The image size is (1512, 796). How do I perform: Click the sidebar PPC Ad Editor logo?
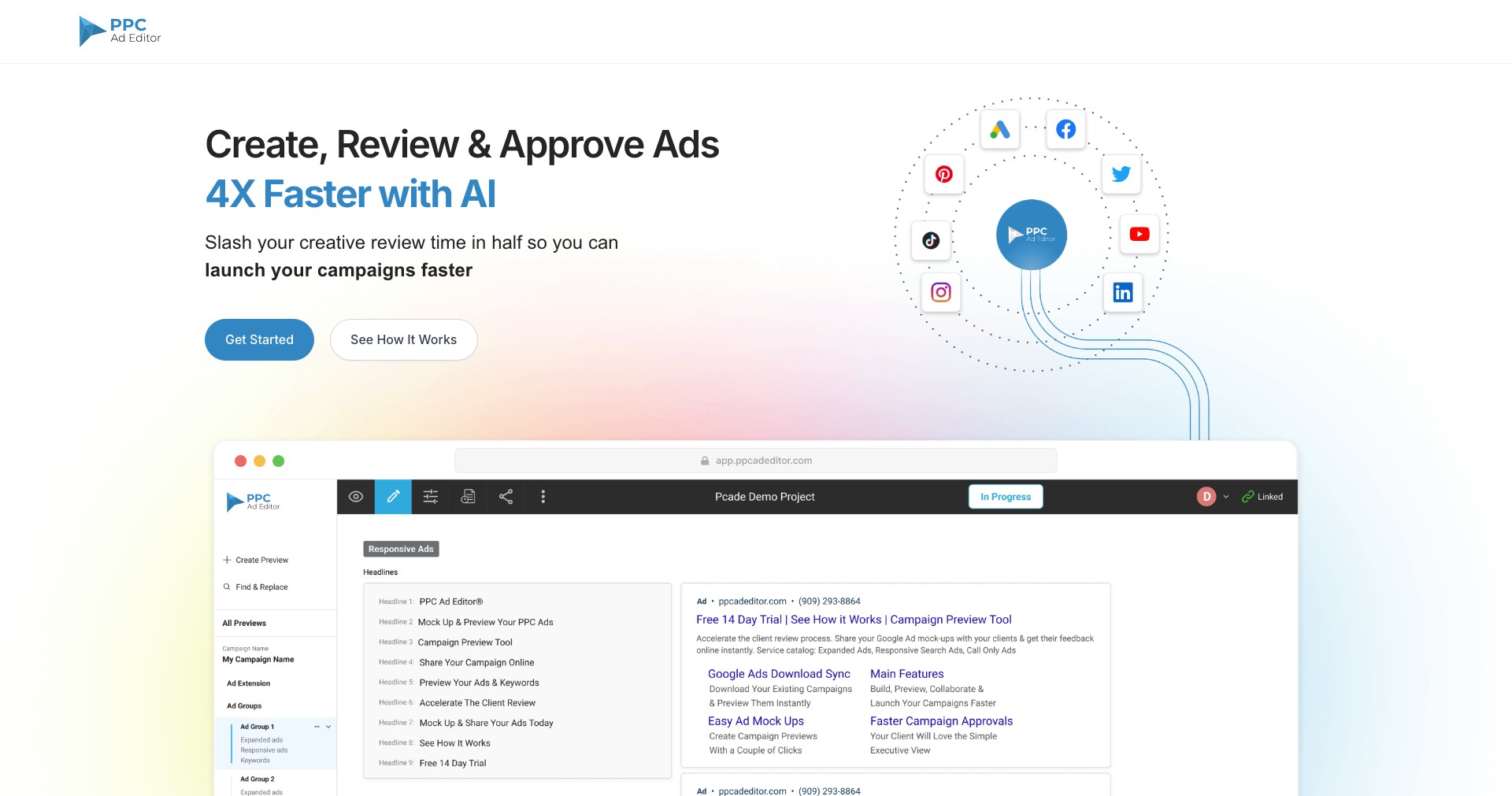point(253,502)
